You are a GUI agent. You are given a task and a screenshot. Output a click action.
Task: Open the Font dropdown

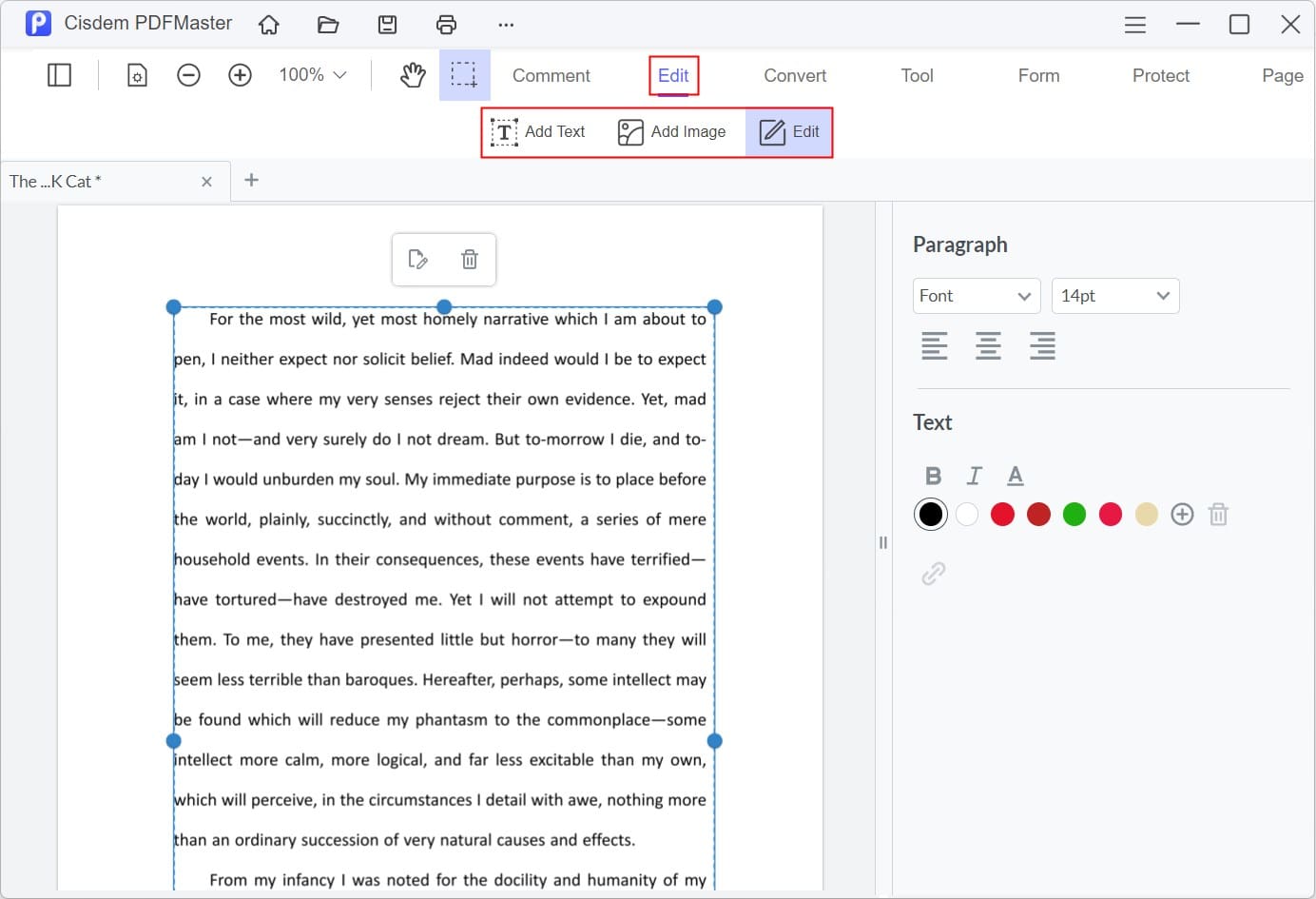(x=976, y=296)
